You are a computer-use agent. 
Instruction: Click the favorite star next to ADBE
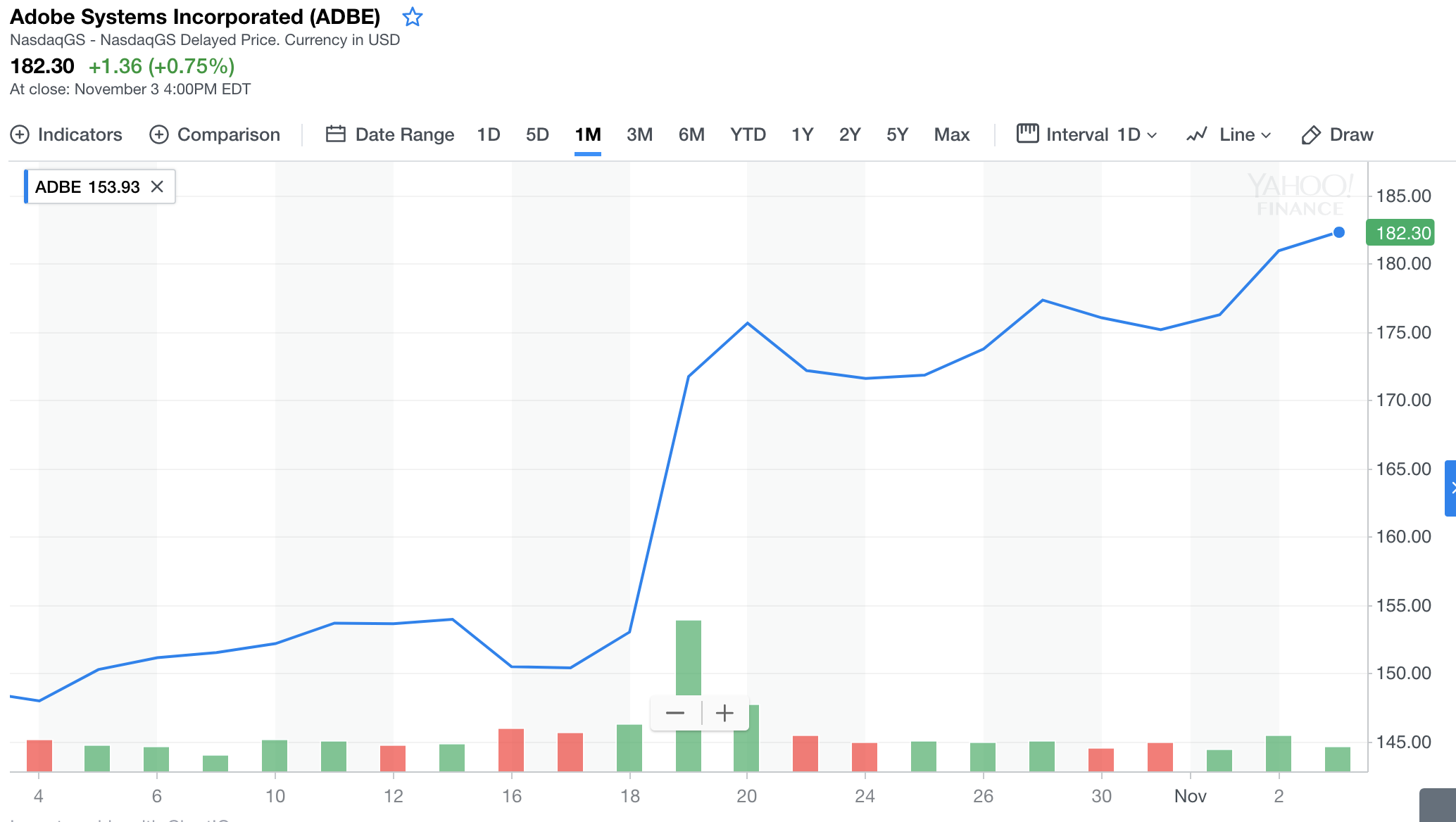[x=413, y=17]
